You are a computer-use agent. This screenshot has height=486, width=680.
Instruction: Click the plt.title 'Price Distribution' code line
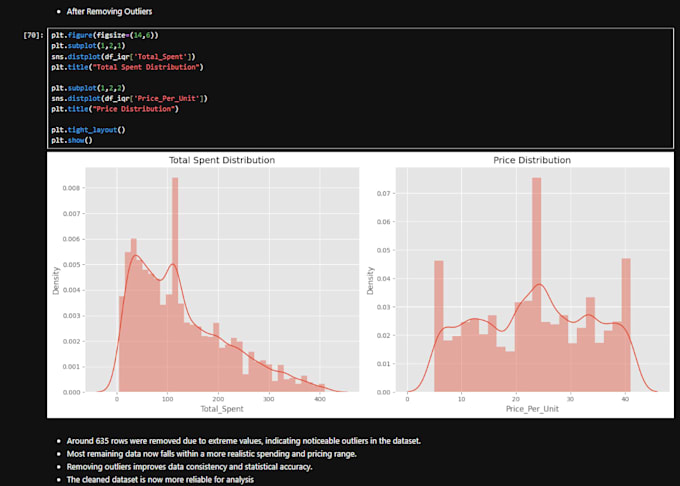(115, 109)
